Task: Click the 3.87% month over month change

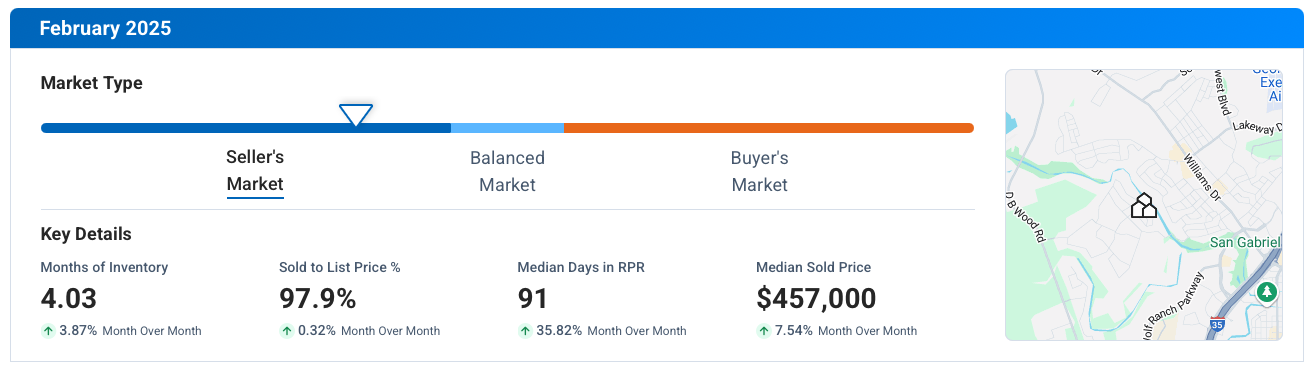Action: click(x=78, y=331)
